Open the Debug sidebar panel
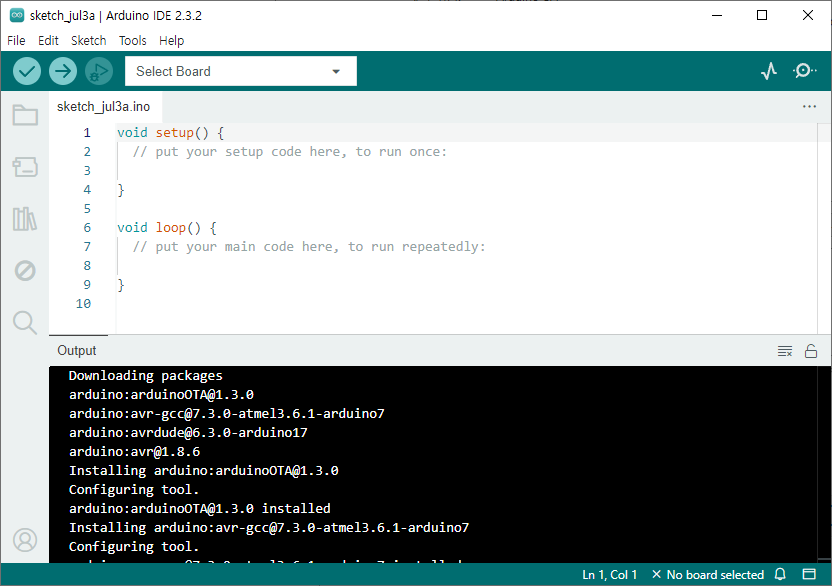Image resolution: width=832 pixels, height=586 pixels. pos(25,271)
